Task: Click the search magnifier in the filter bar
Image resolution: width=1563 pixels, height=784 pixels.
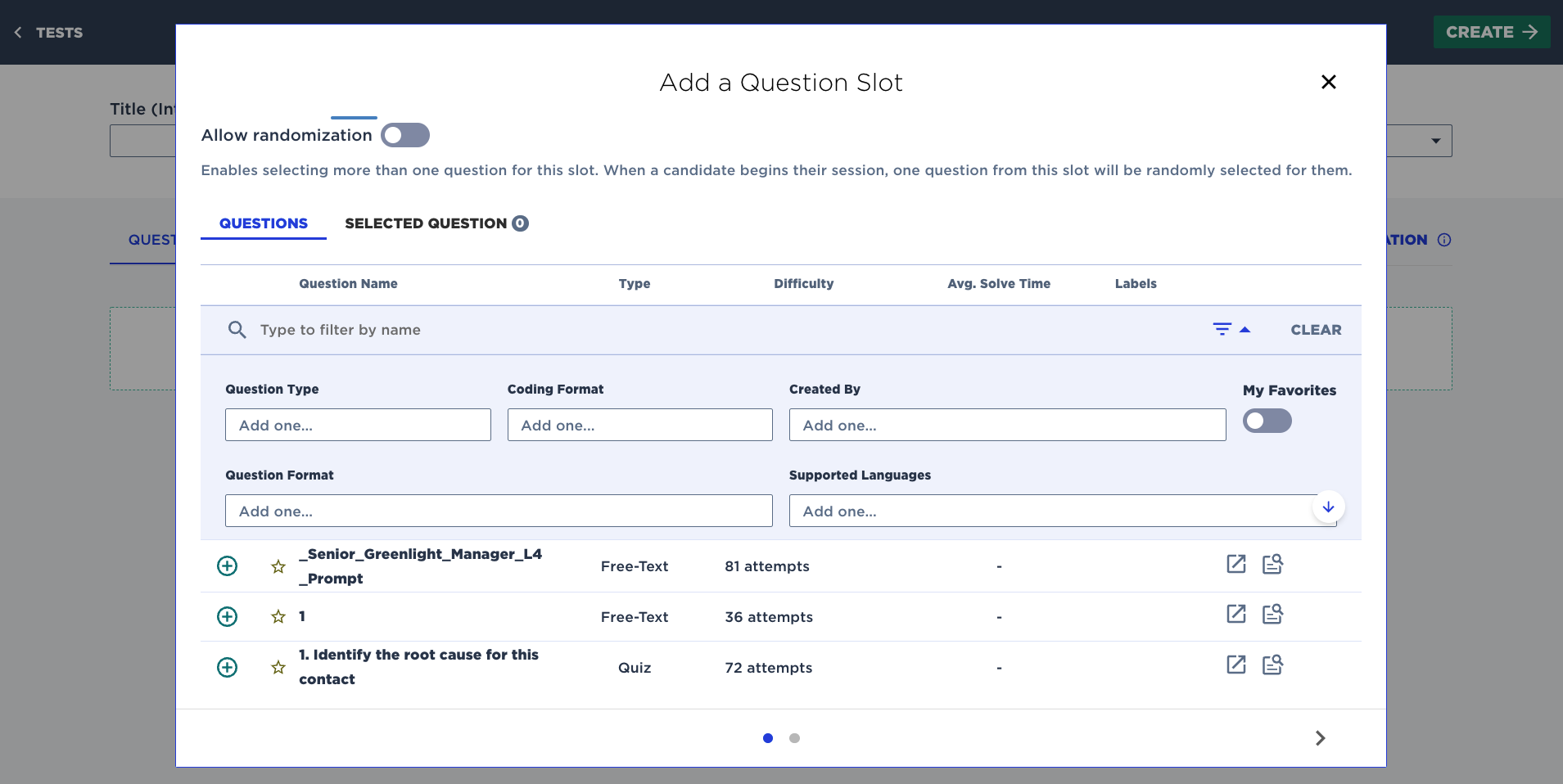Action: pos(237,330)
